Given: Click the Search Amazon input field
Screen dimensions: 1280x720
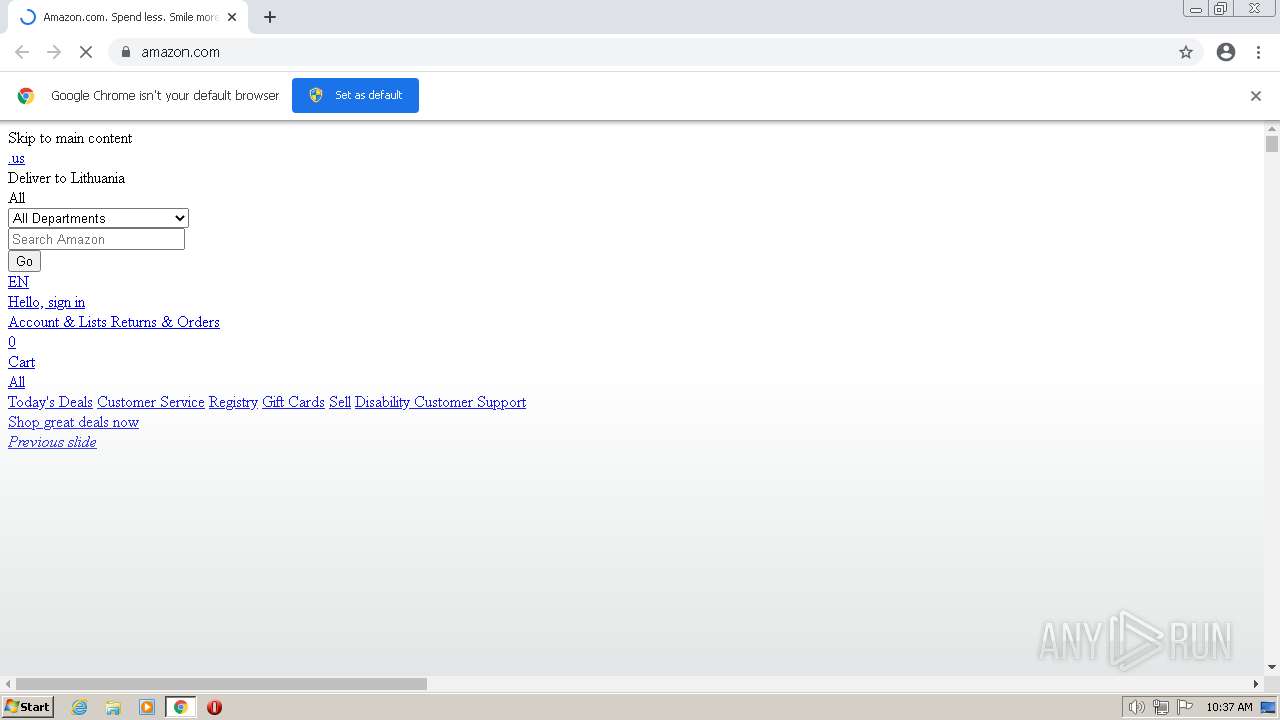Looking at the screenshot, I should point(96,239).
